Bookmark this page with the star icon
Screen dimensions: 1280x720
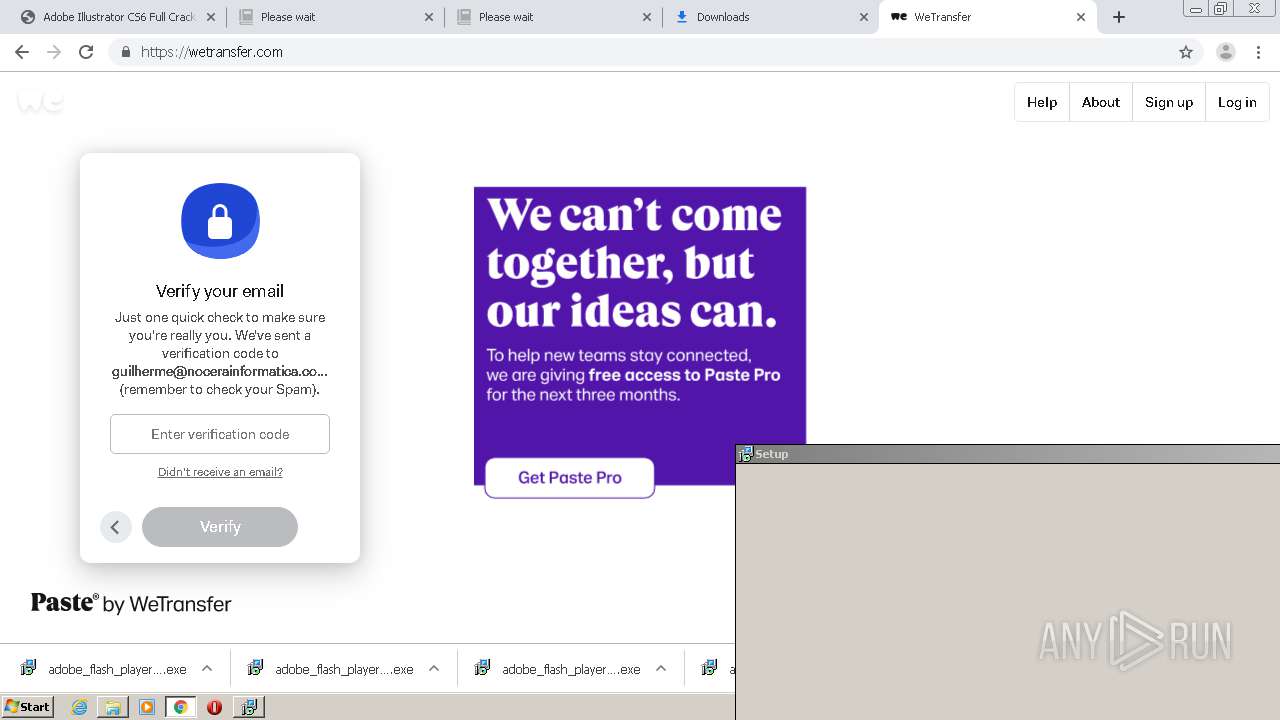click(1186, 52)
